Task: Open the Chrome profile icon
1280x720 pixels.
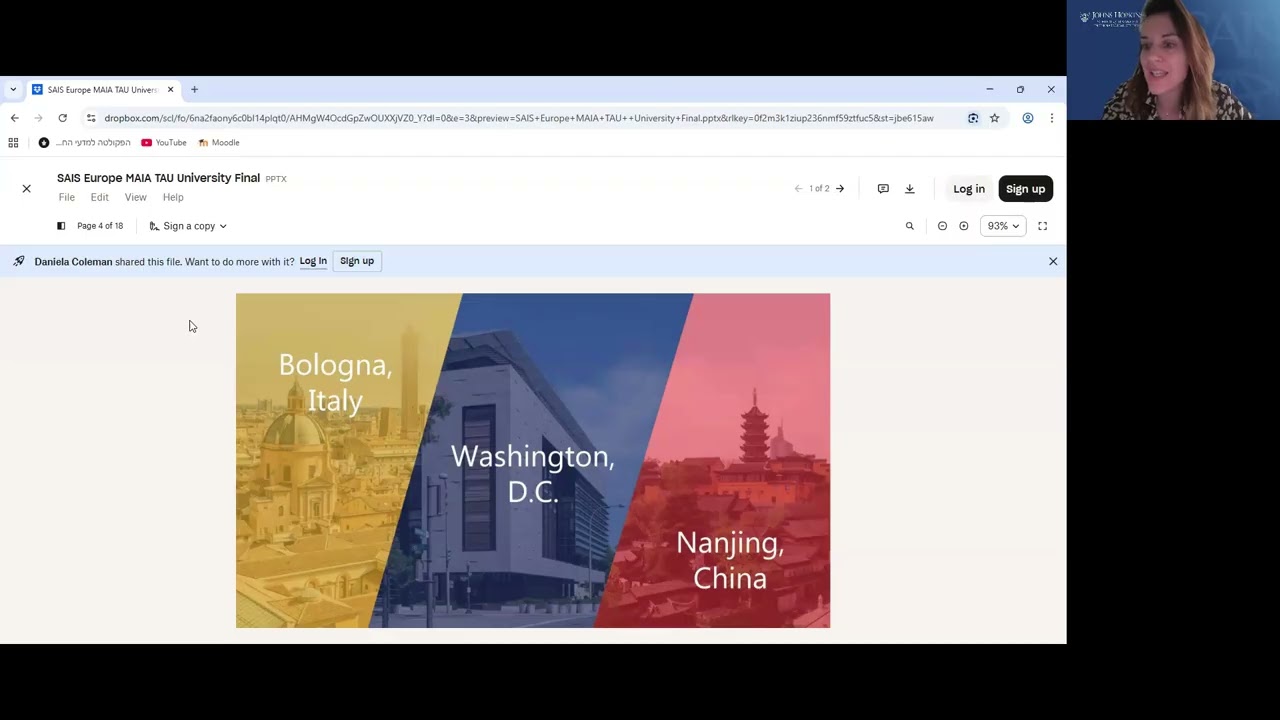Action: click(1027, 118)
